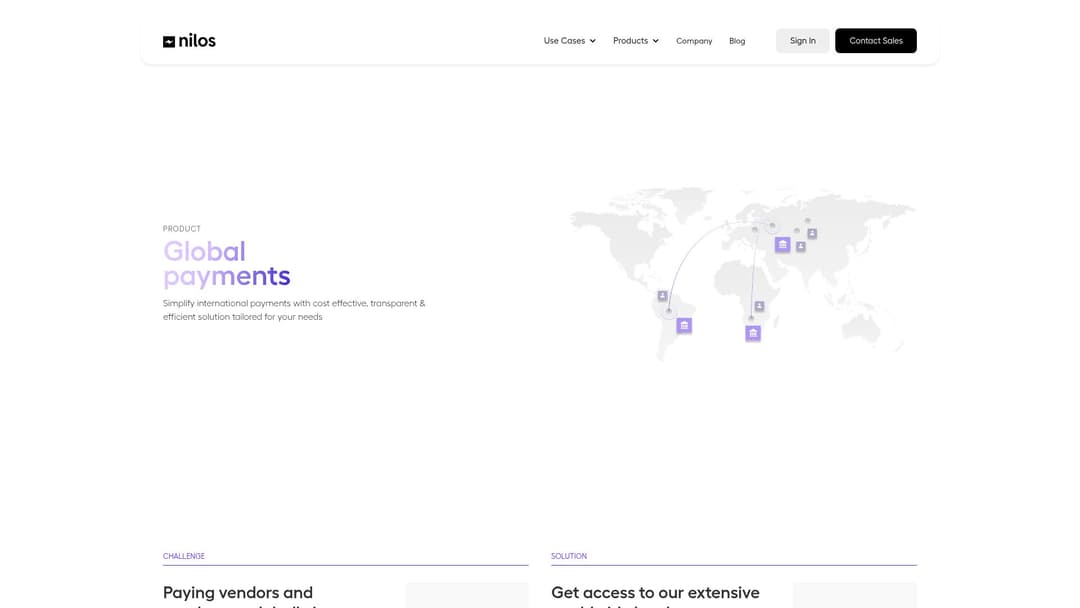This screenshot has width=1080, height=608.
Task: Click the upper person icon over Asia
Action: (x=812, y=233)
